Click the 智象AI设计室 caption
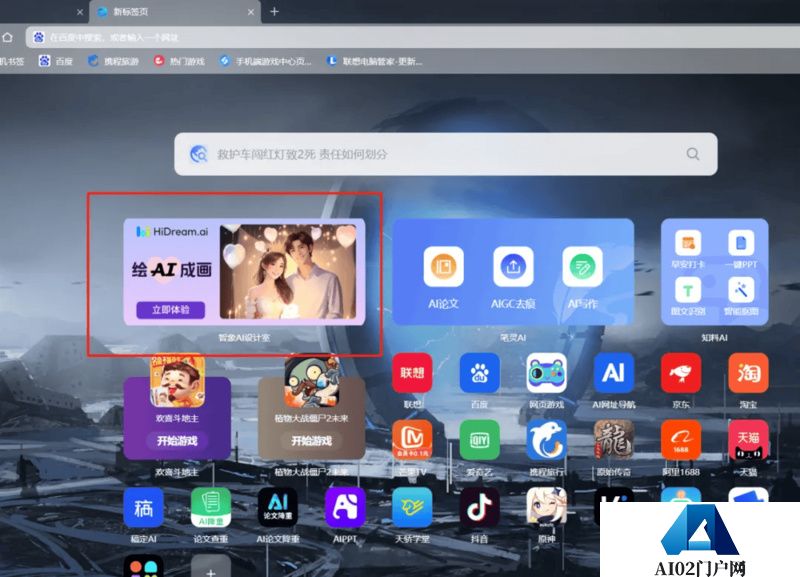800x577 pixels. 244,338
